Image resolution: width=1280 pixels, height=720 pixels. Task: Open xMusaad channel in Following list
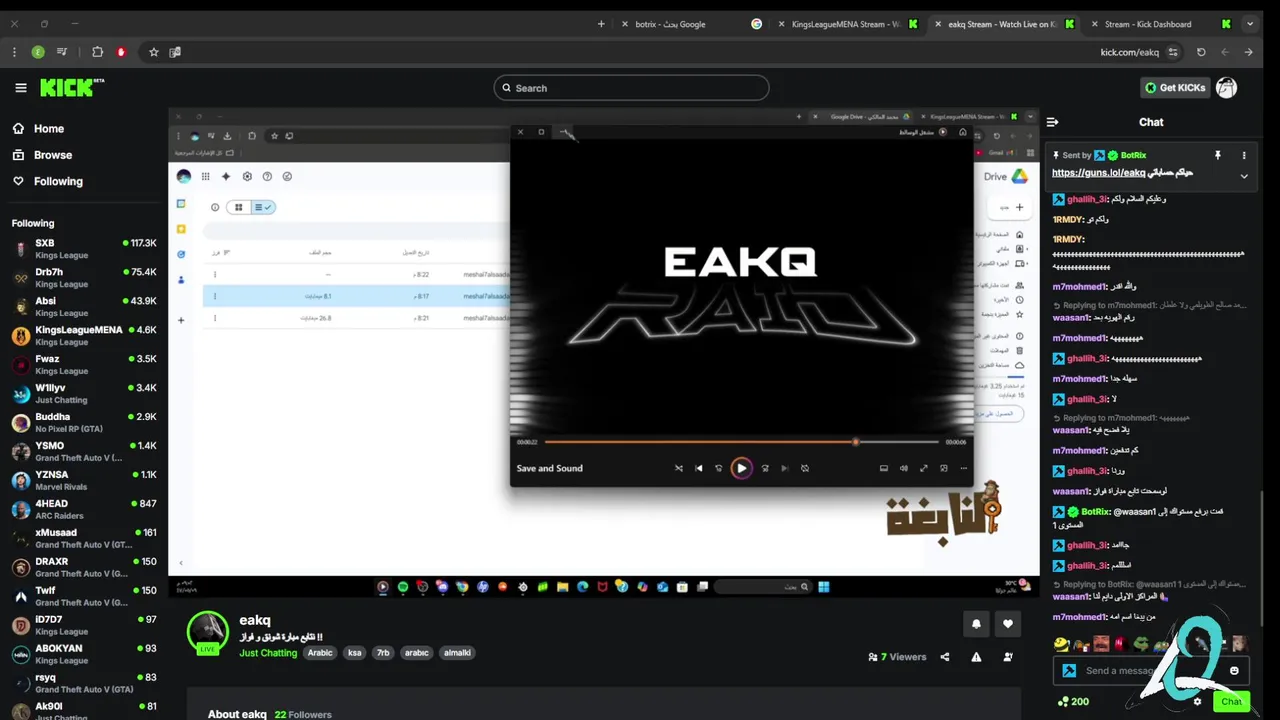pyautogui.click(x=84, y=539)
